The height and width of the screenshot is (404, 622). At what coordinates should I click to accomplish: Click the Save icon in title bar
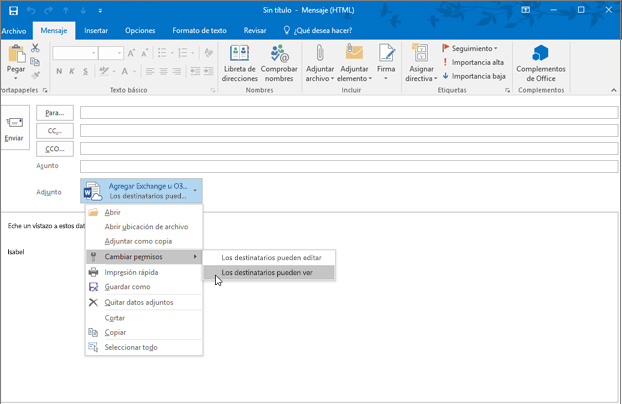(x=13, y=10)
